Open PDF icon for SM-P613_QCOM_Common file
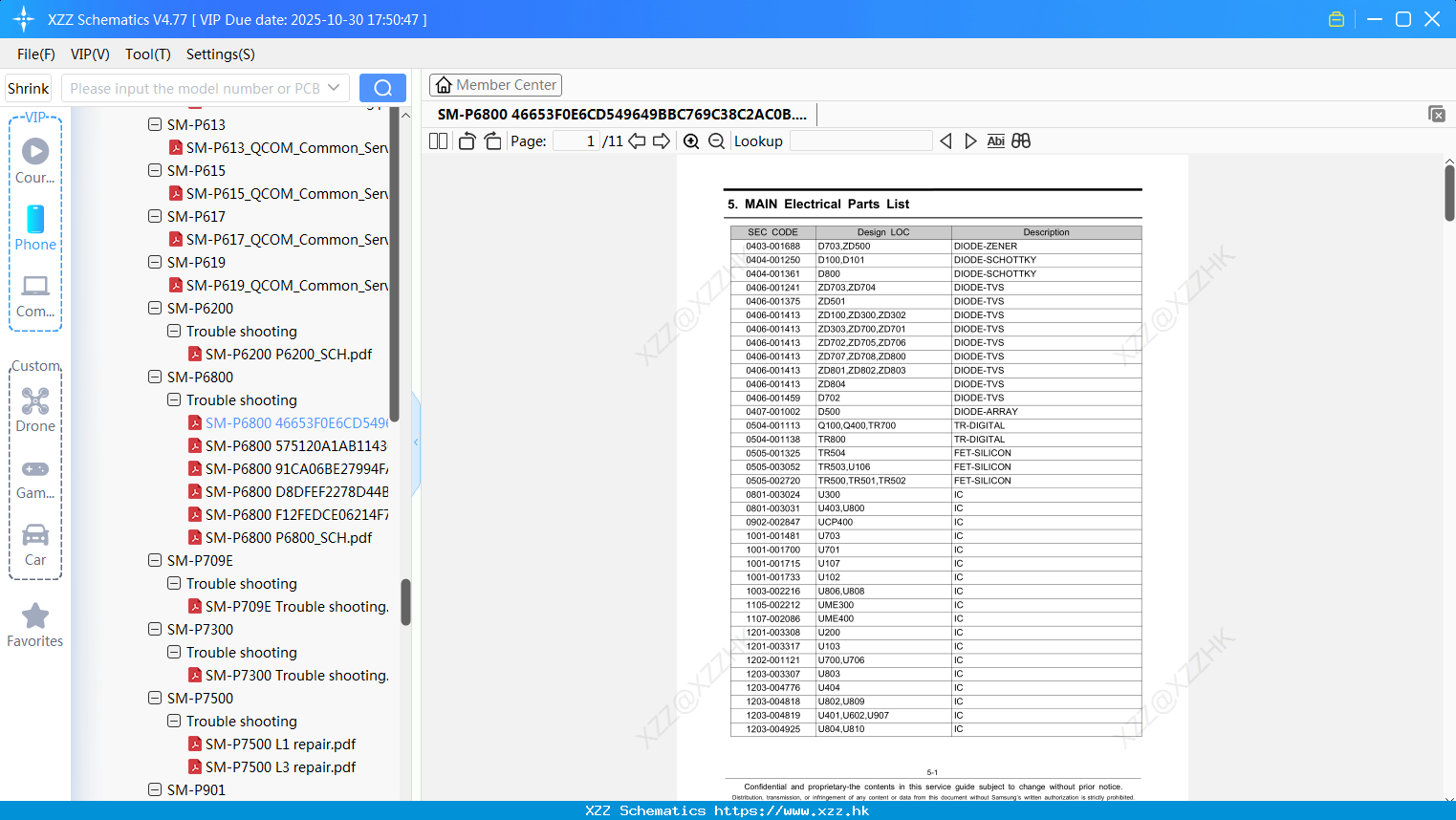This screenshot has height=820, width=1456. click(x=176, y=147)
